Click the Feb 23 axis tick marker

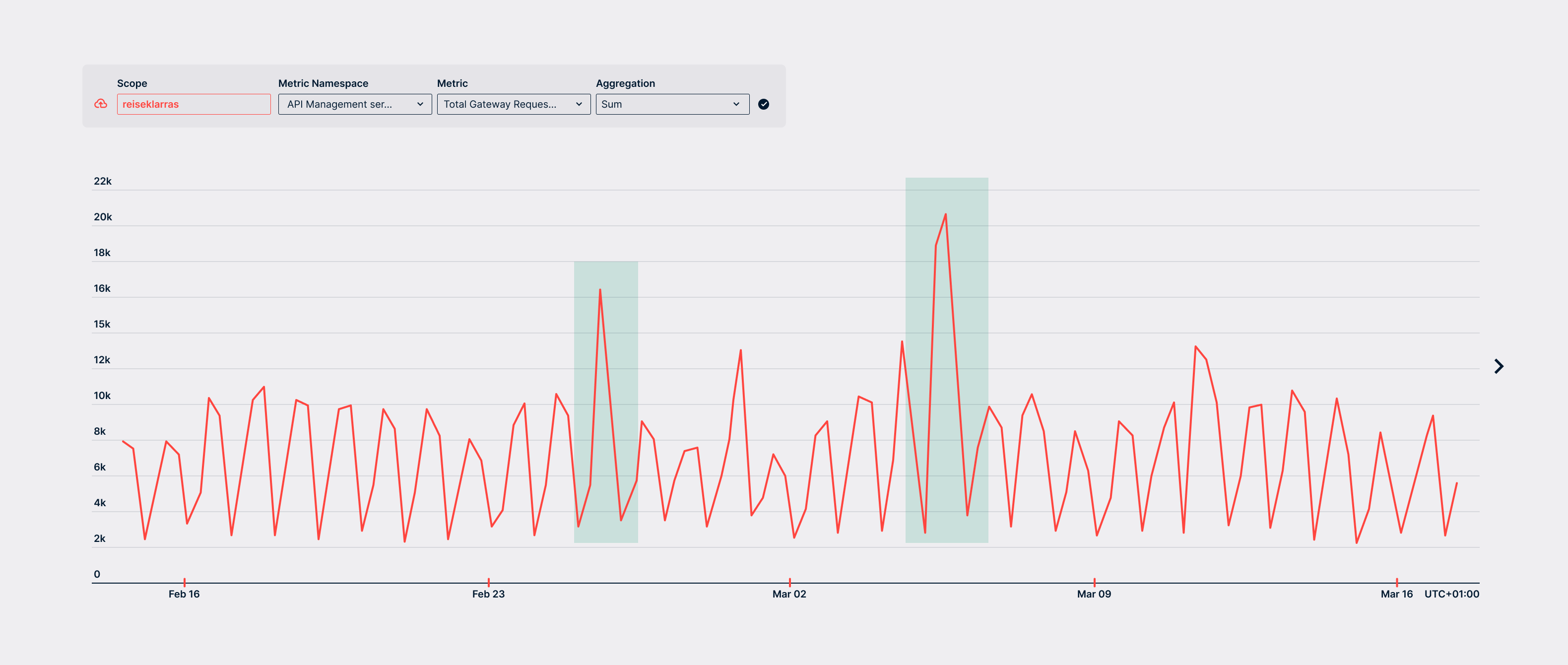489,582
